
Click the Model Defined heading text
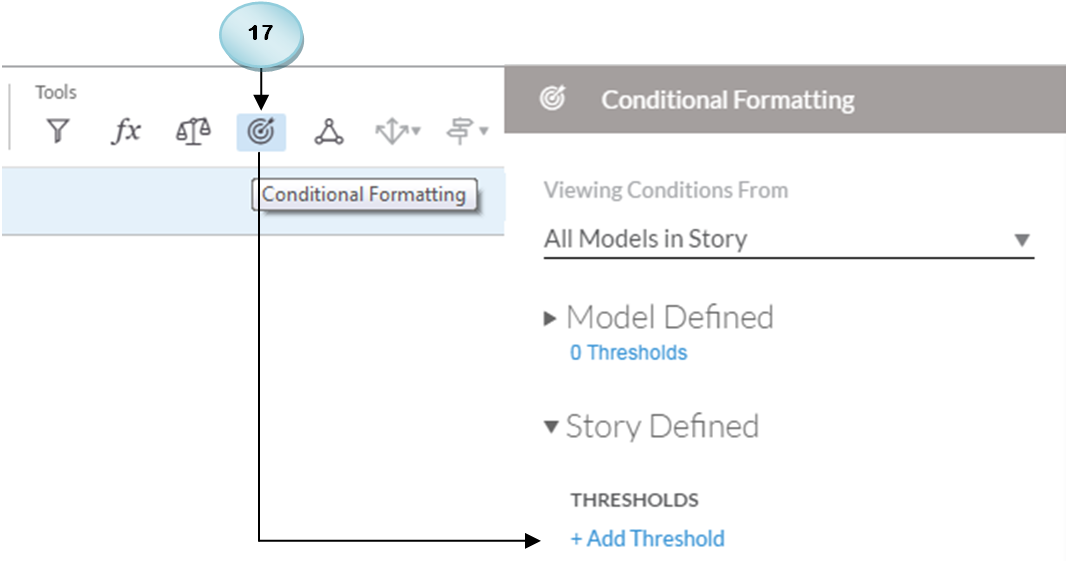(670, 317)
